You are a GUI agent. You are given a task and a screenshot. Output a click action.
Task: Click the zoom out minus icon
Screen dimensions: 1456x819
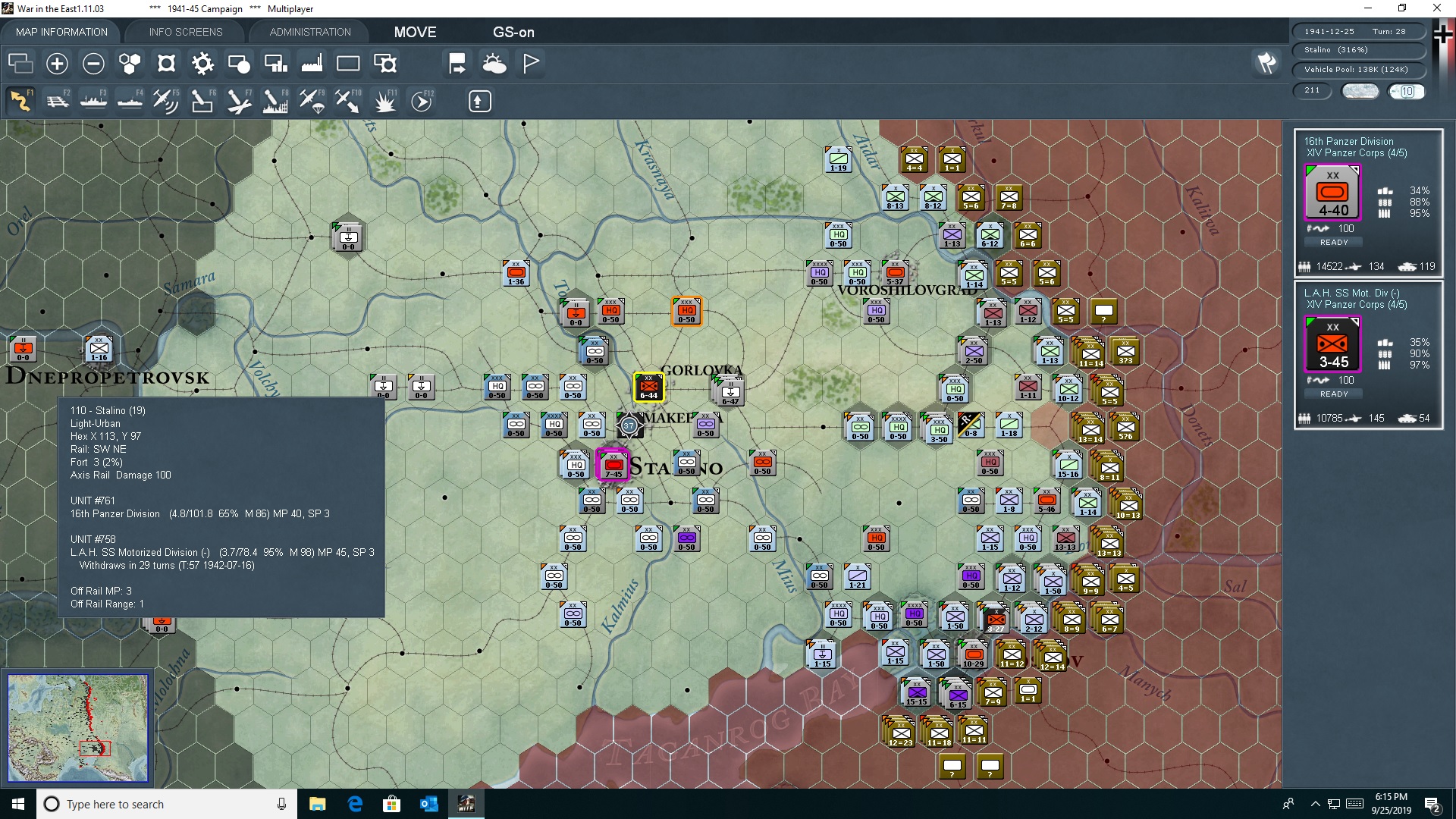click(93, 64)
